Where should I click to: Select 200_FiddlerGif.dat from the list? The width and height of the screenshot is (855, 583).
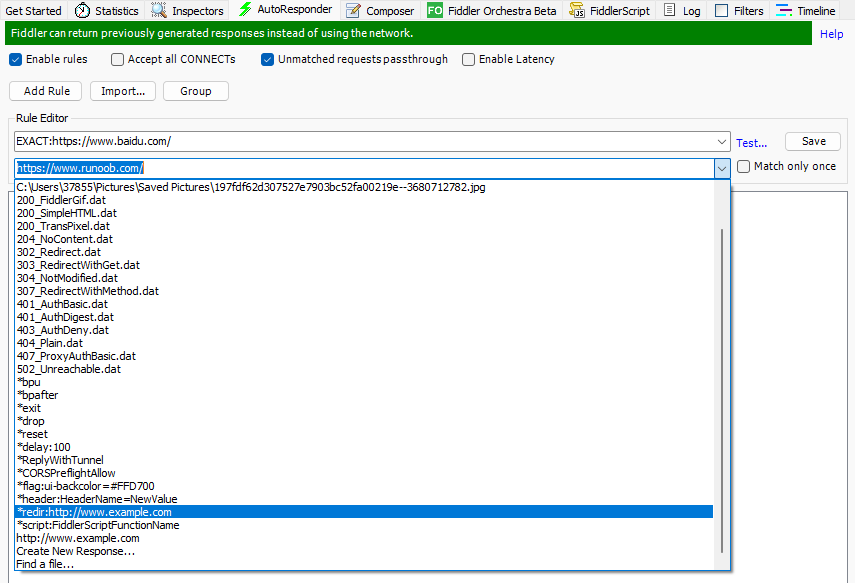(x=364, y=200)
